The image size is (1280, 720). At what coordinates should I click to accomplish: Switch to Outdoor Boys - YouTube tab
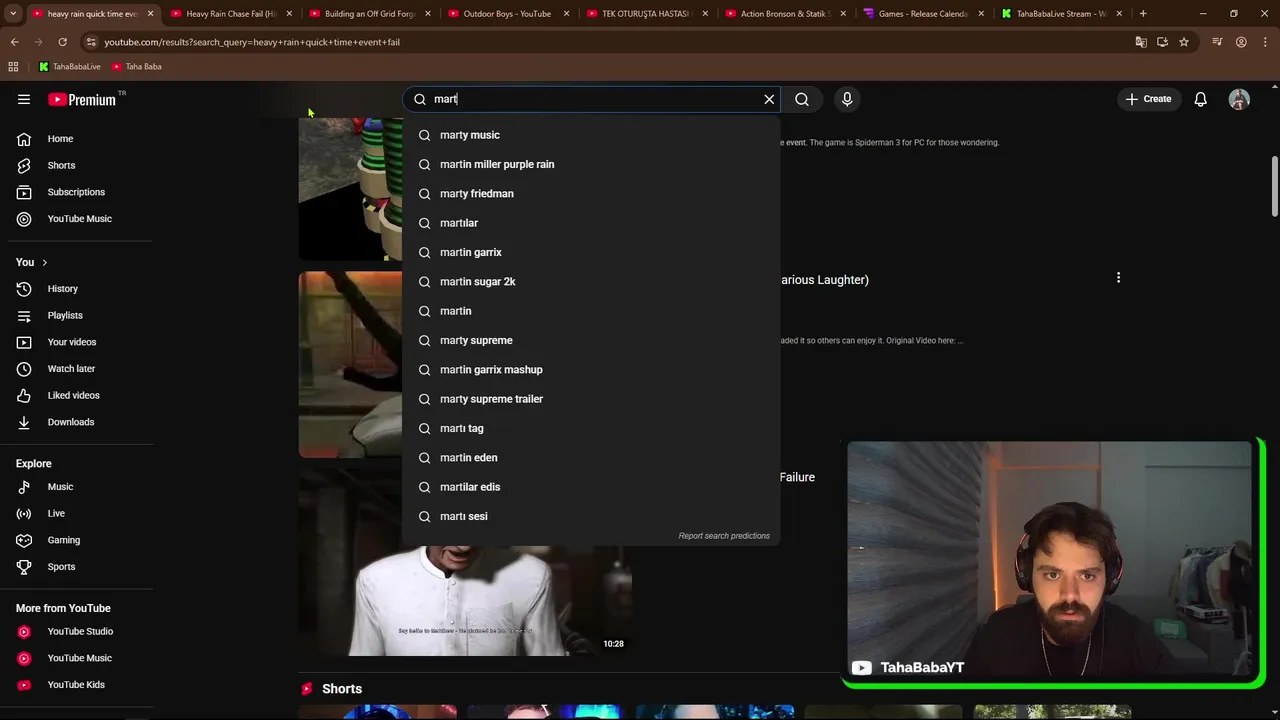click(x=507, y=14)
